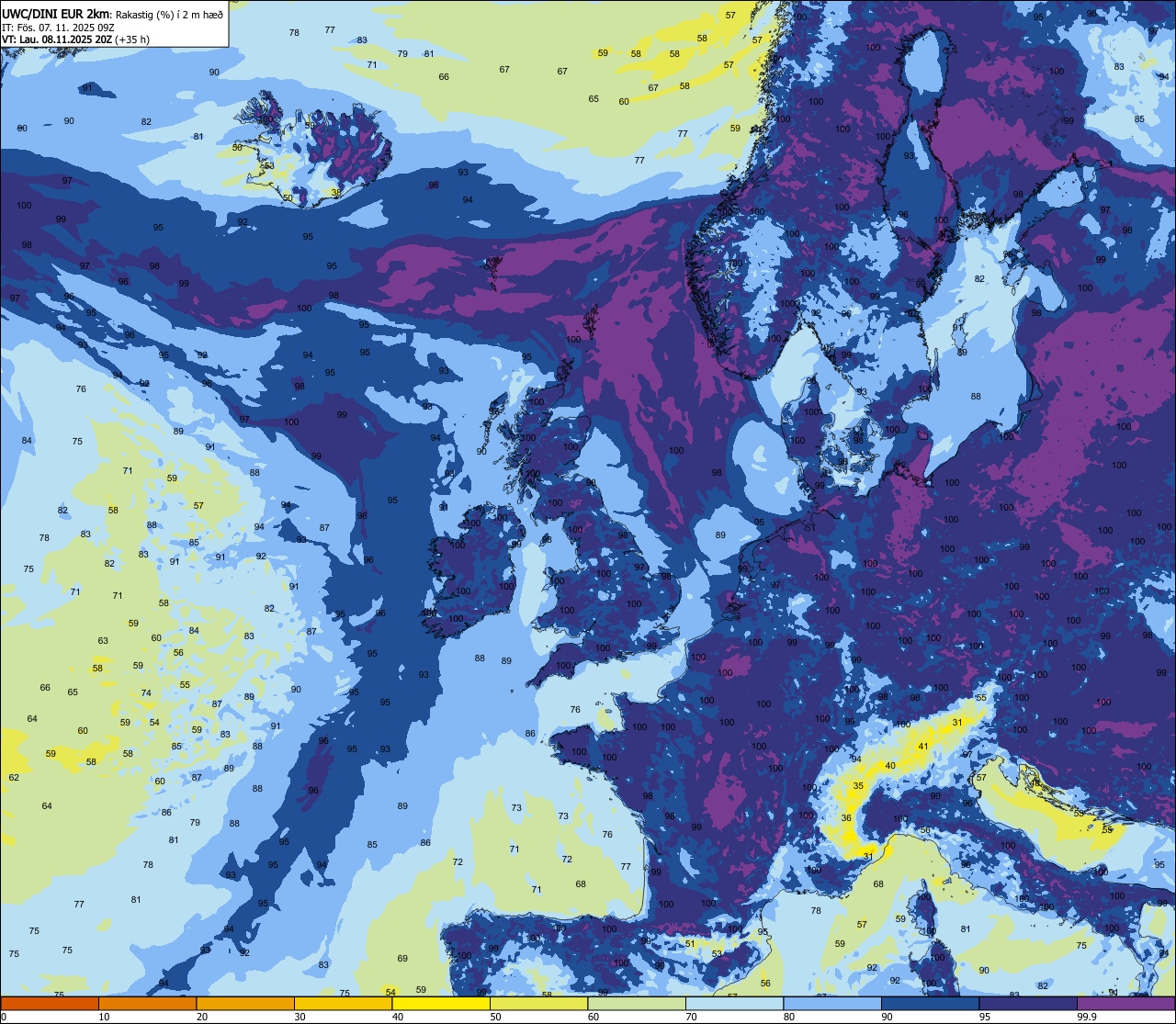The width and height of the screenshot is (1176, 1024).
Task: Click the pale blue 70–80 legend segment
Action: [734, 1003]
